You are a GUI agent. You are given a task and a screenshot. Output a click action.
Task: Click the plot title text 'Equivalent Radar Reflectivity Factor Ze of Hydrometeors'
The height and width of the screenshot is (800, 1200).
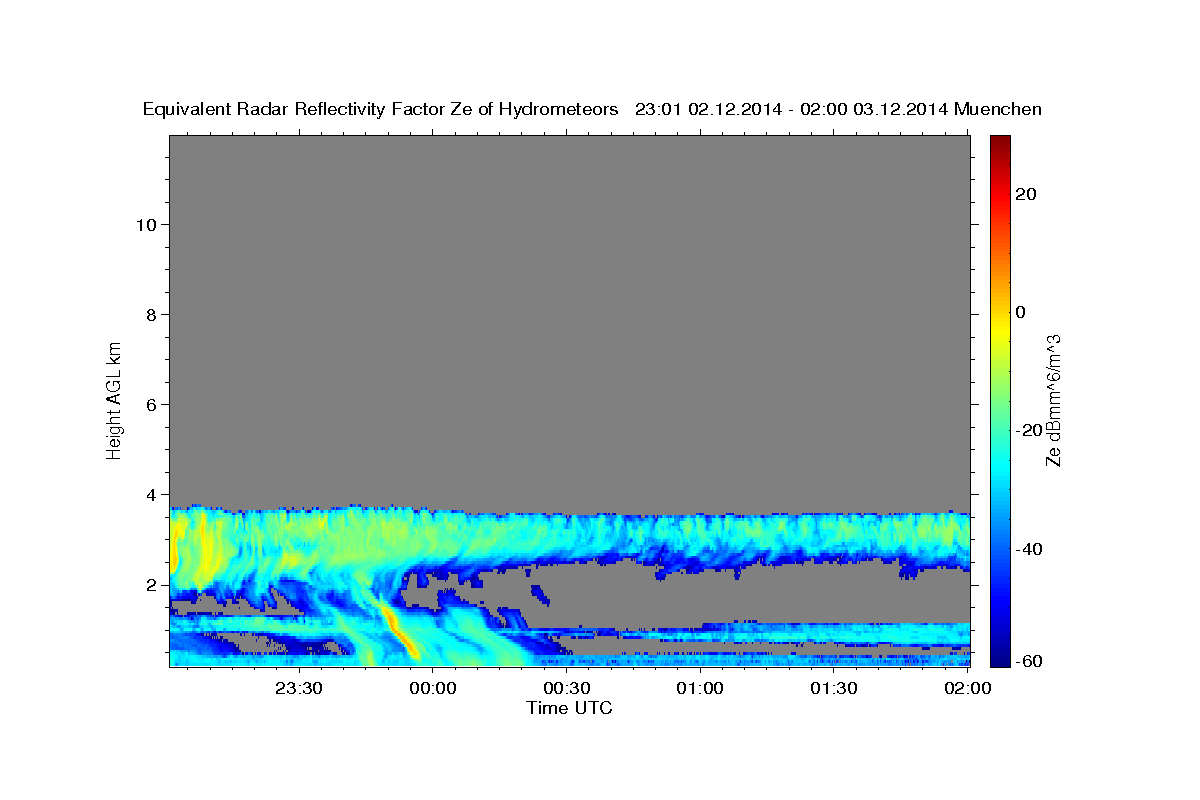click(381, 110)
